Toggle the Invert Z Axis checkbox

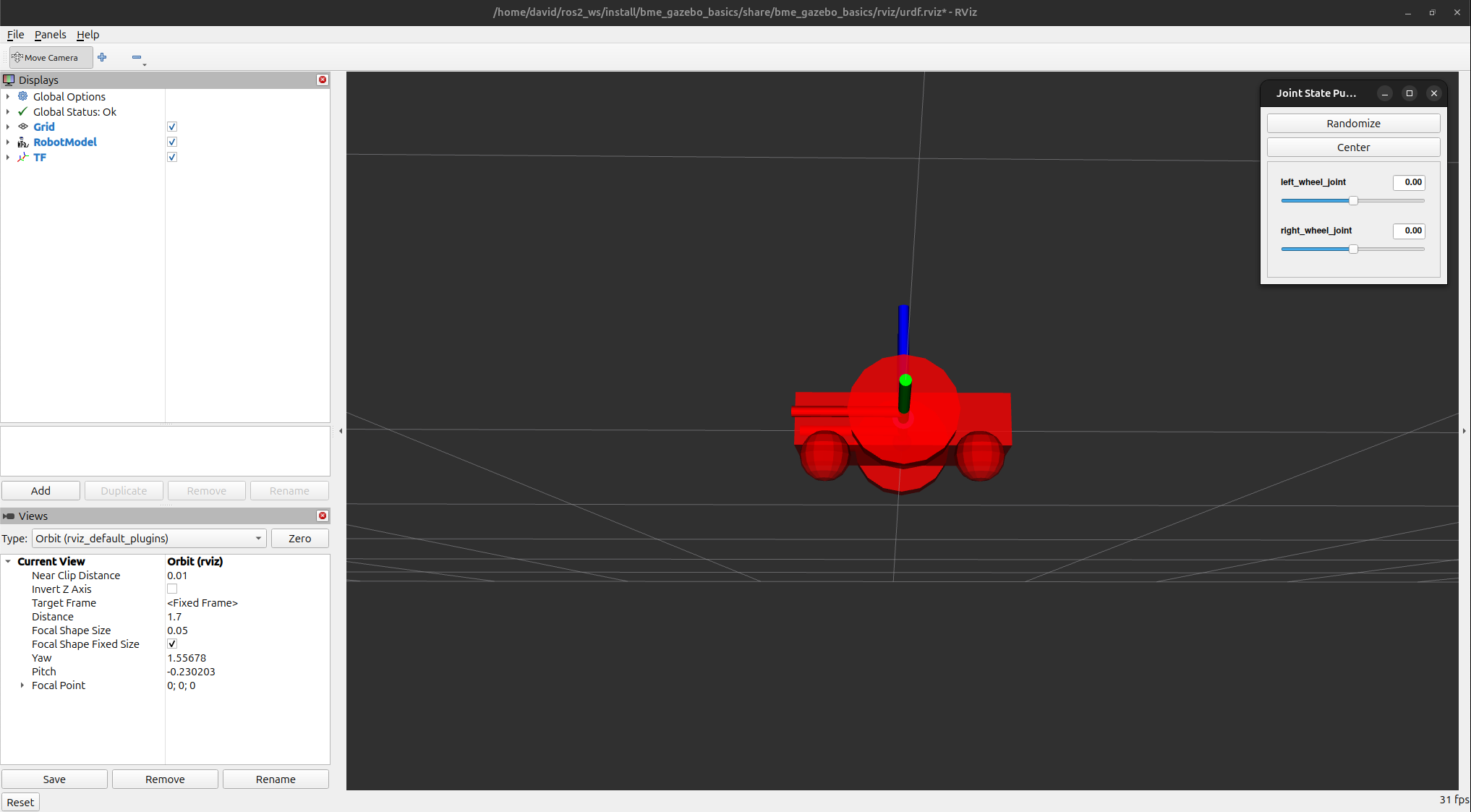[172, 589]
